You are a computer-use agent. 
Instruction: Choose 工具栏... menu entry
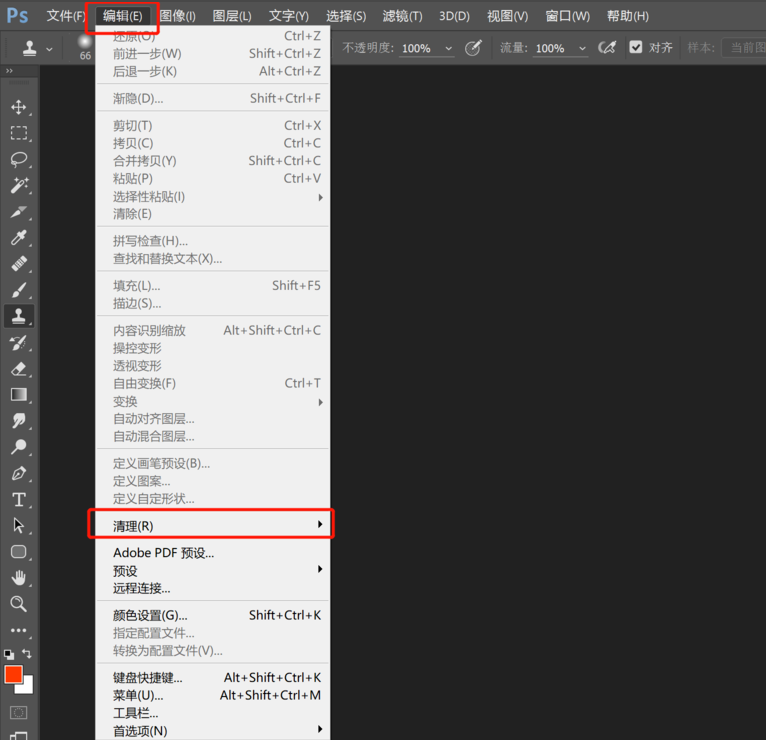point(213,713)
